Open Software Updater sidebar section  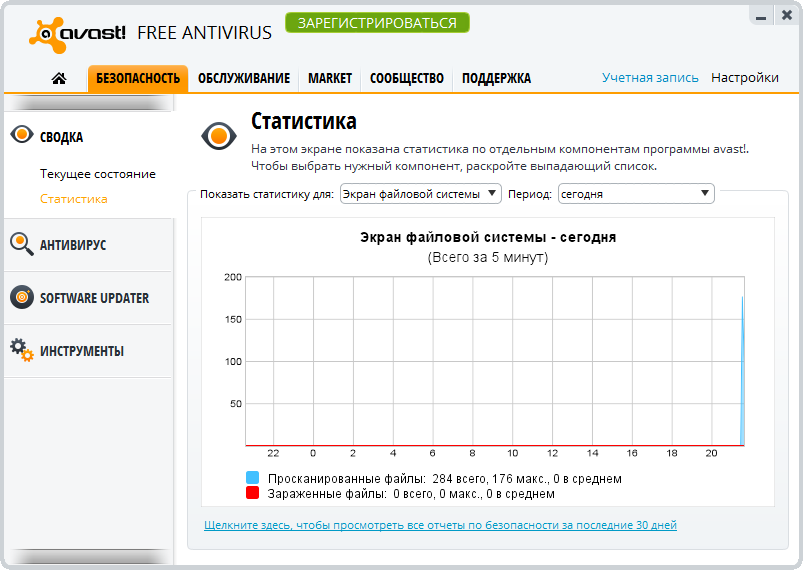click(88, 298)
